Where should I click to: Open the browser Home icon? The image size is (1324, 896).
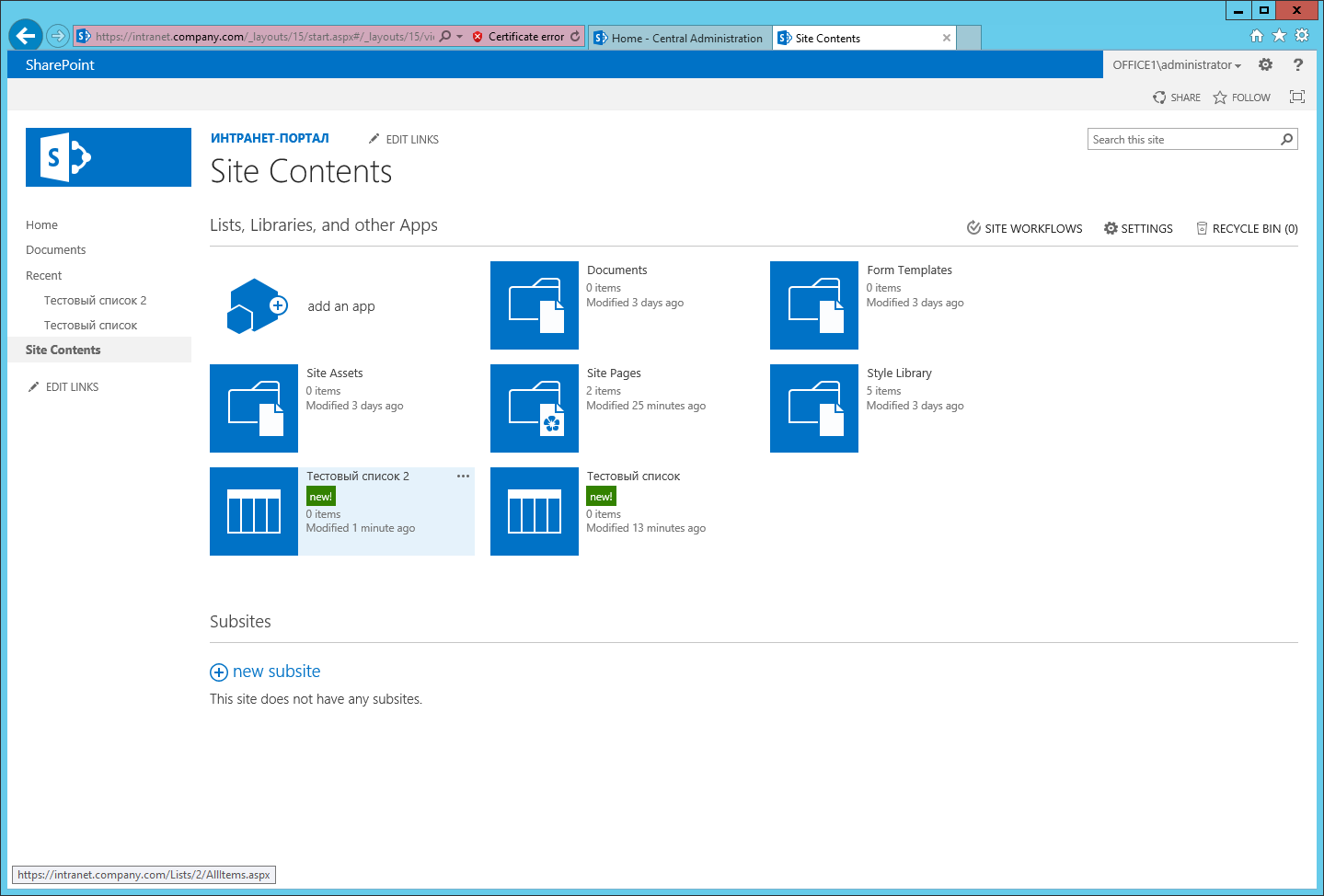[1257, 36]
